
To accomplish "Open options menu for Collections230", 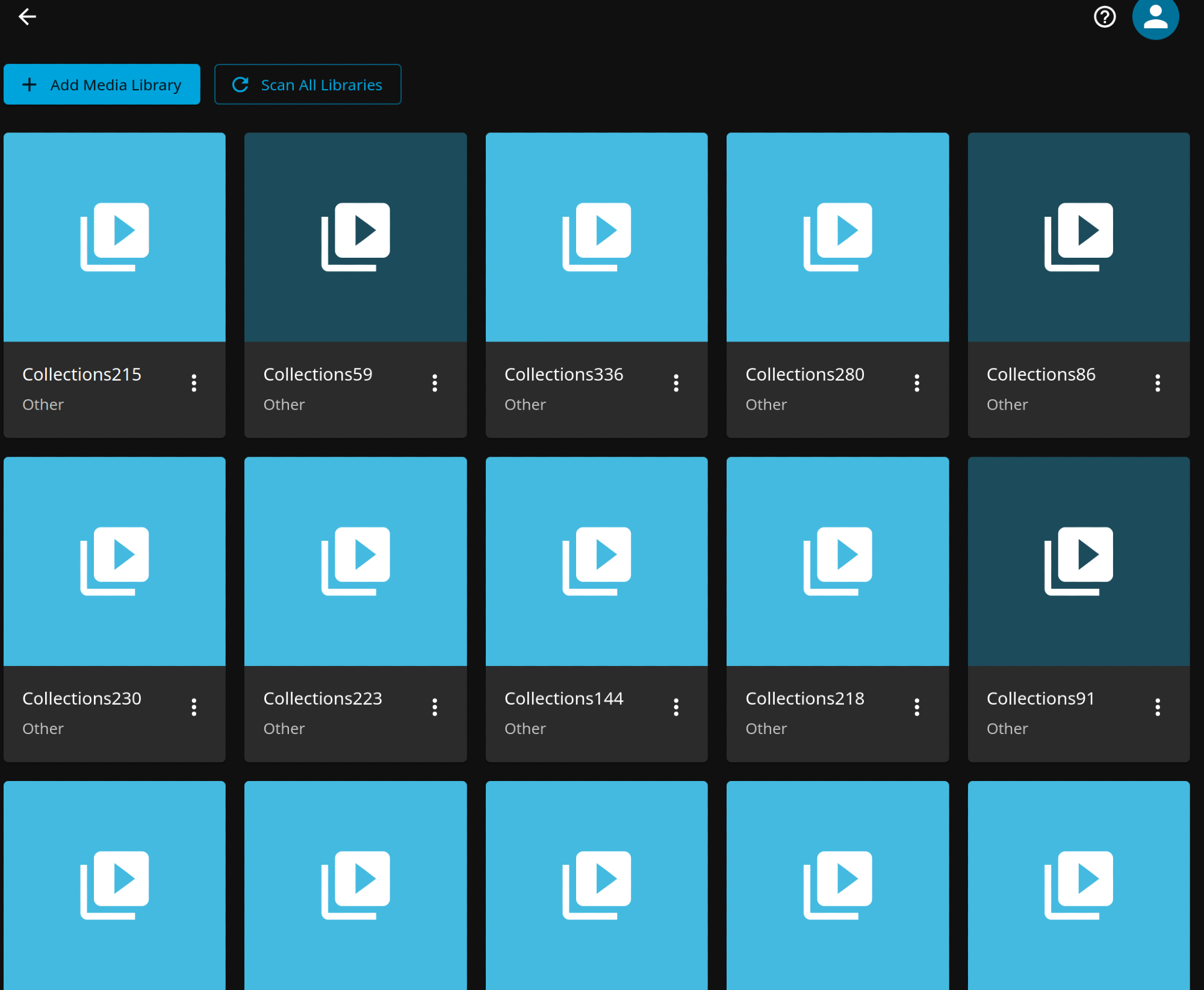I will 194,707.
